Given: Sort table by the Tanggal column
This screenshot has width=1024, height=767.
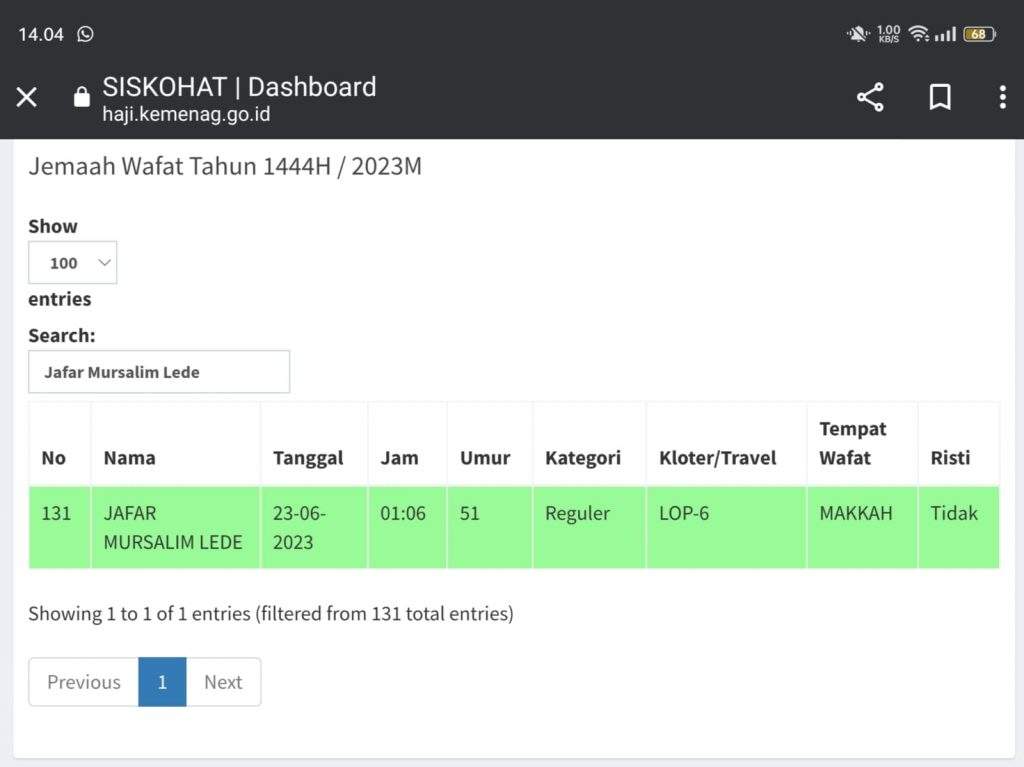Looking at the screenshot, I should coord(308,458).
